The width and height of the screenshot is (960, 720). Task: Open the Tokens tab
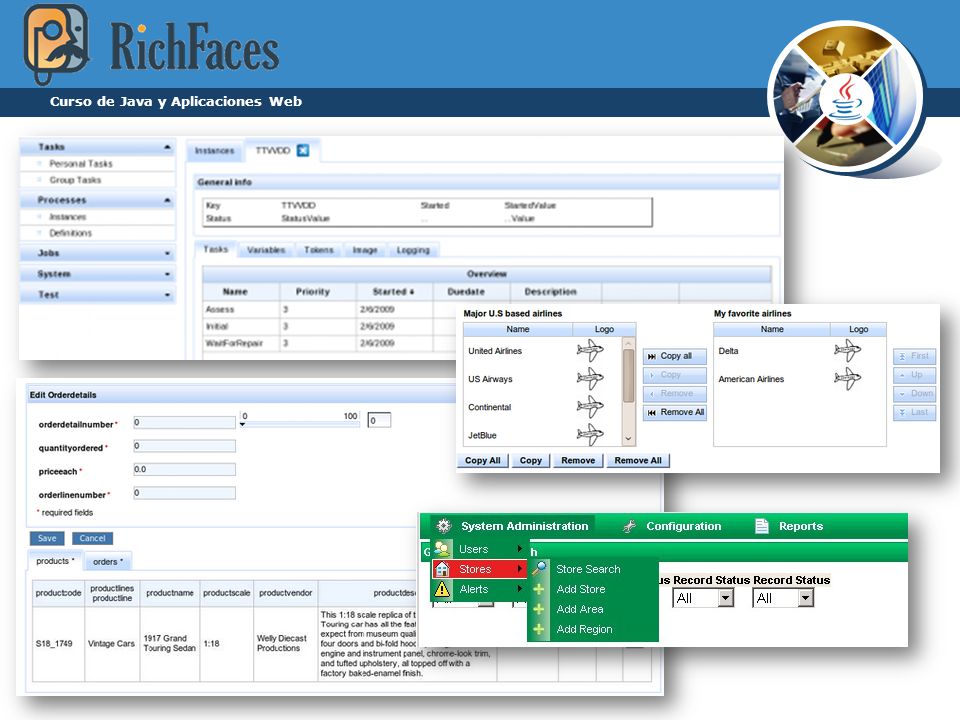[x=318, y=250]
